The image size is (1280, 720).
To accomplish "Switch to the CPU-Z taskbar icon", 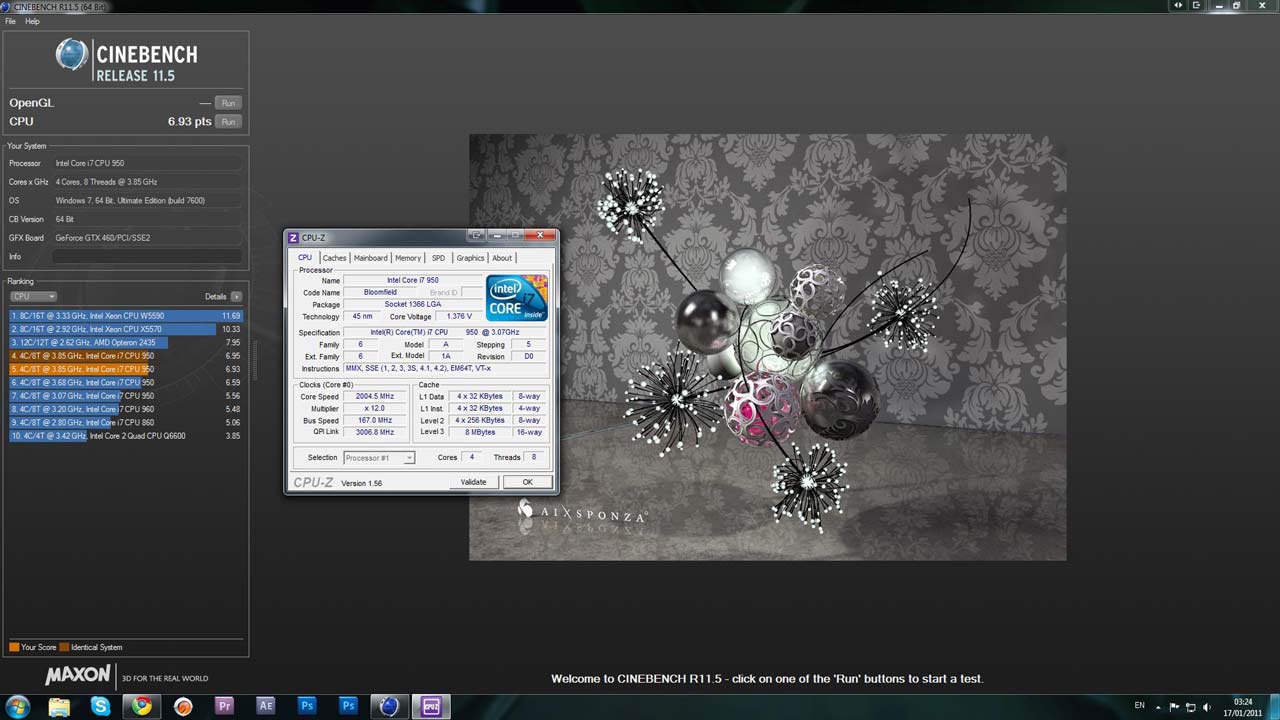I will [x=431, y=706].
